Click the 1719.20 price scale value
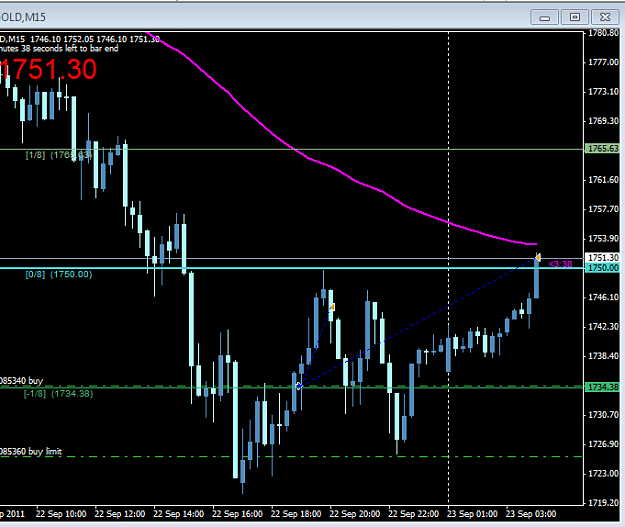The width and height of the screenshot is (625, 527). pos(603,503)
